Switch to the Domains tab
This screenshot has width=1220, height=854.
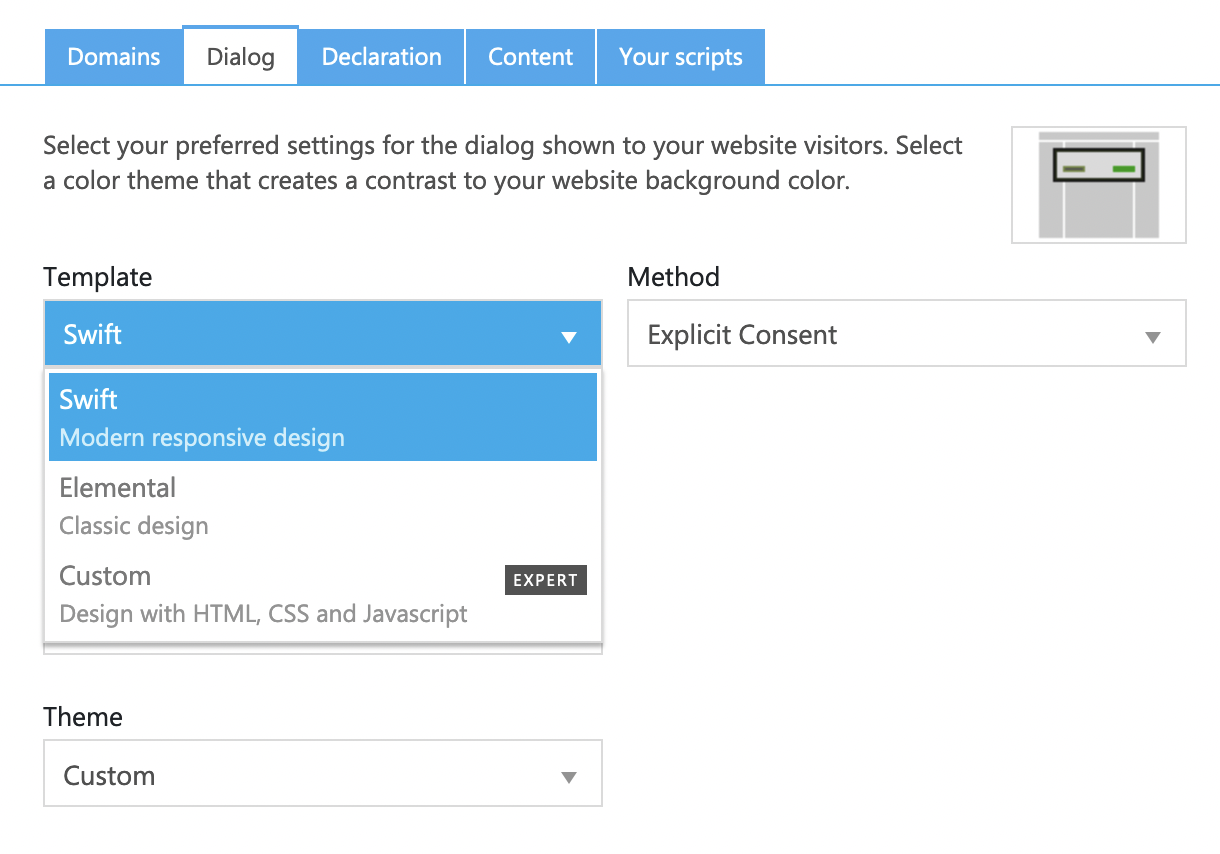coord(114,57)
